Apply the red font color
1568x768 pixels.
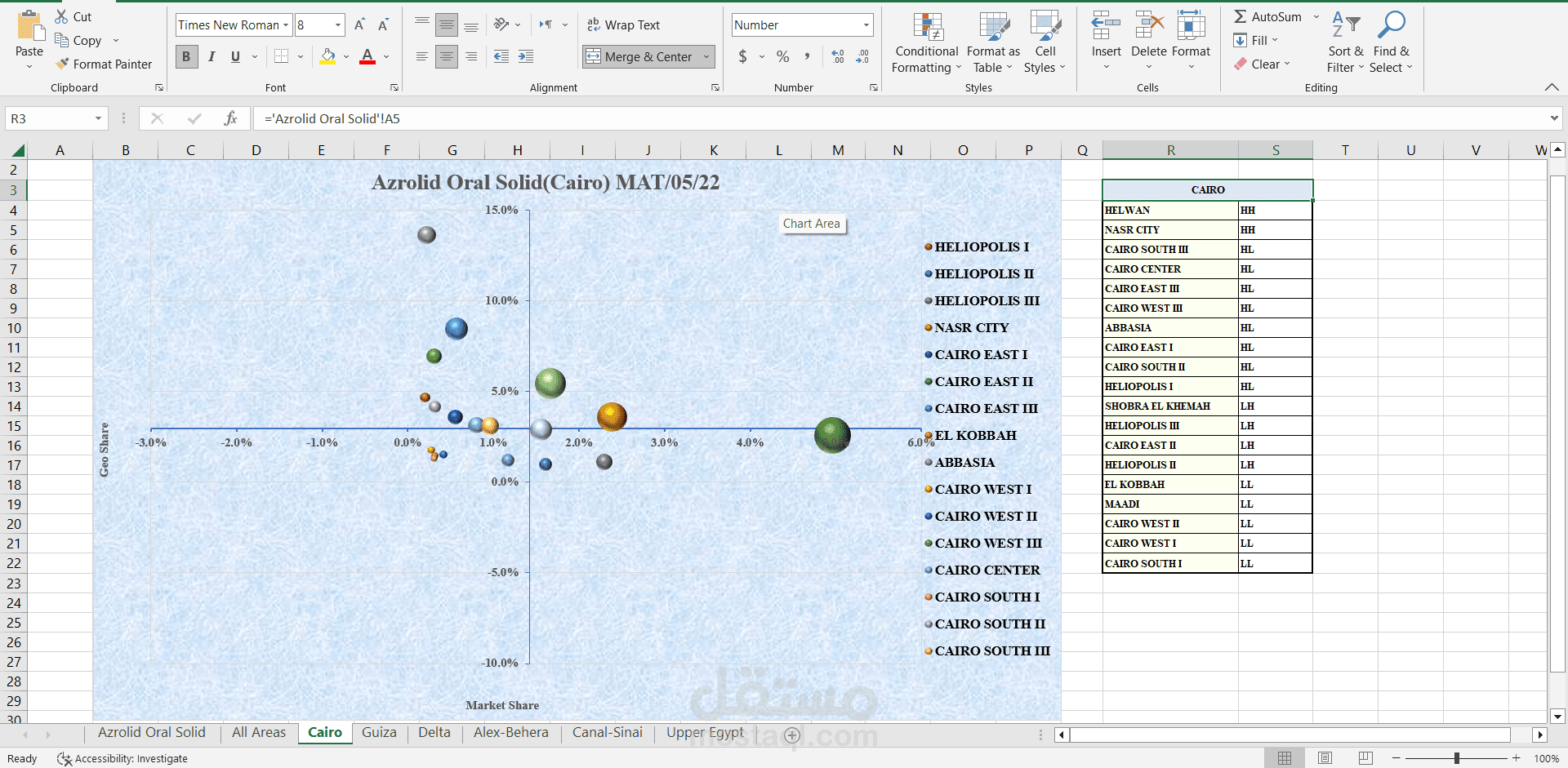click(367, 56)
